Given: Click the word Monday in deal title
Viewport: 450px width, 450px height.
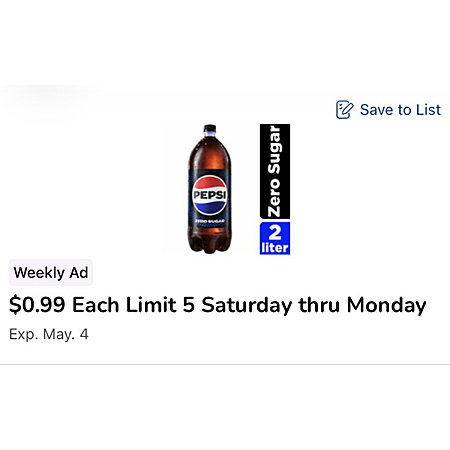Looking at the screenshot, I should pos(386,305).
